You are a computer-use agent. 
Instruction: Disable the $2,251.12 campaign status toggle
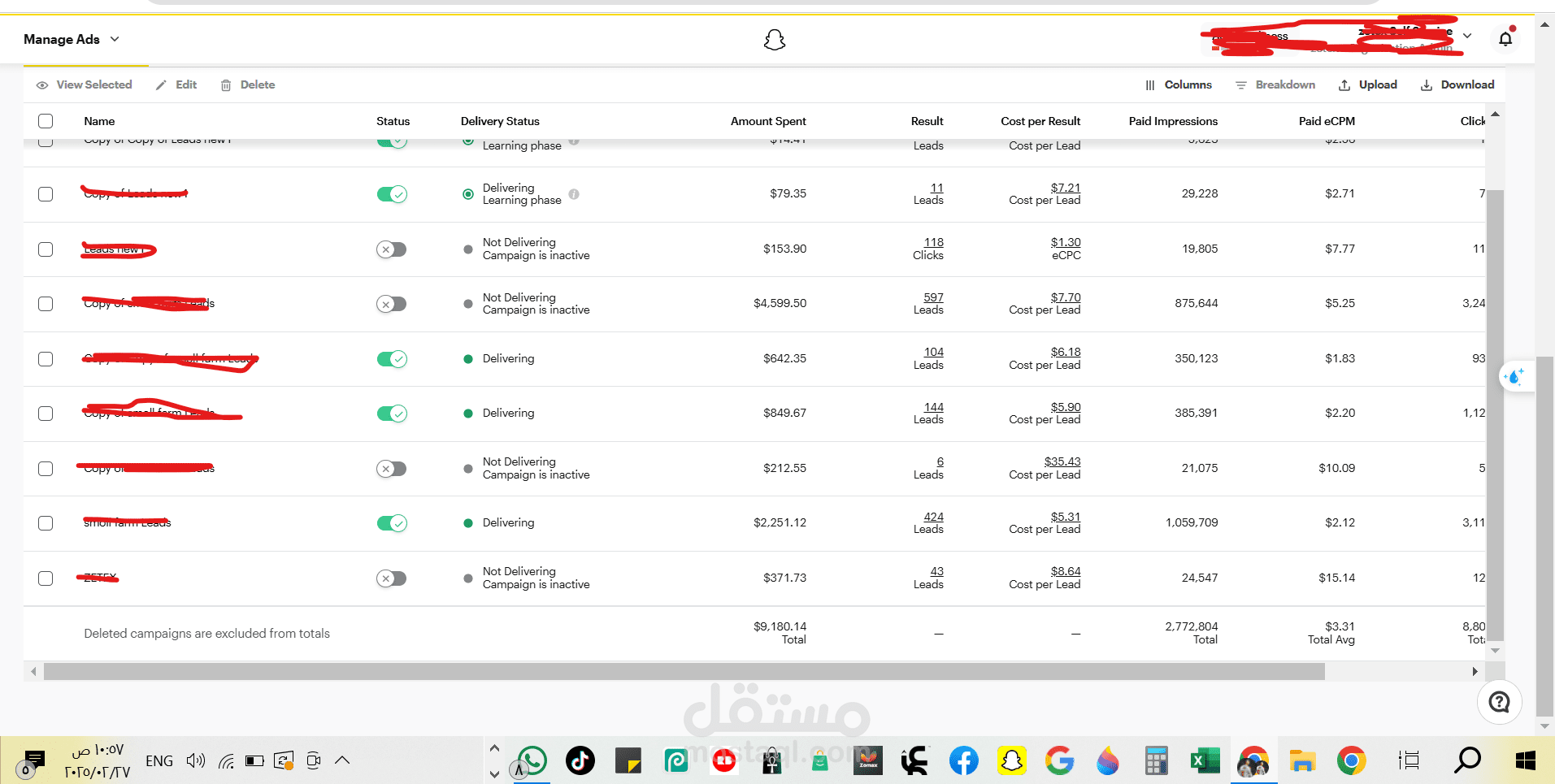click(392, 523)
